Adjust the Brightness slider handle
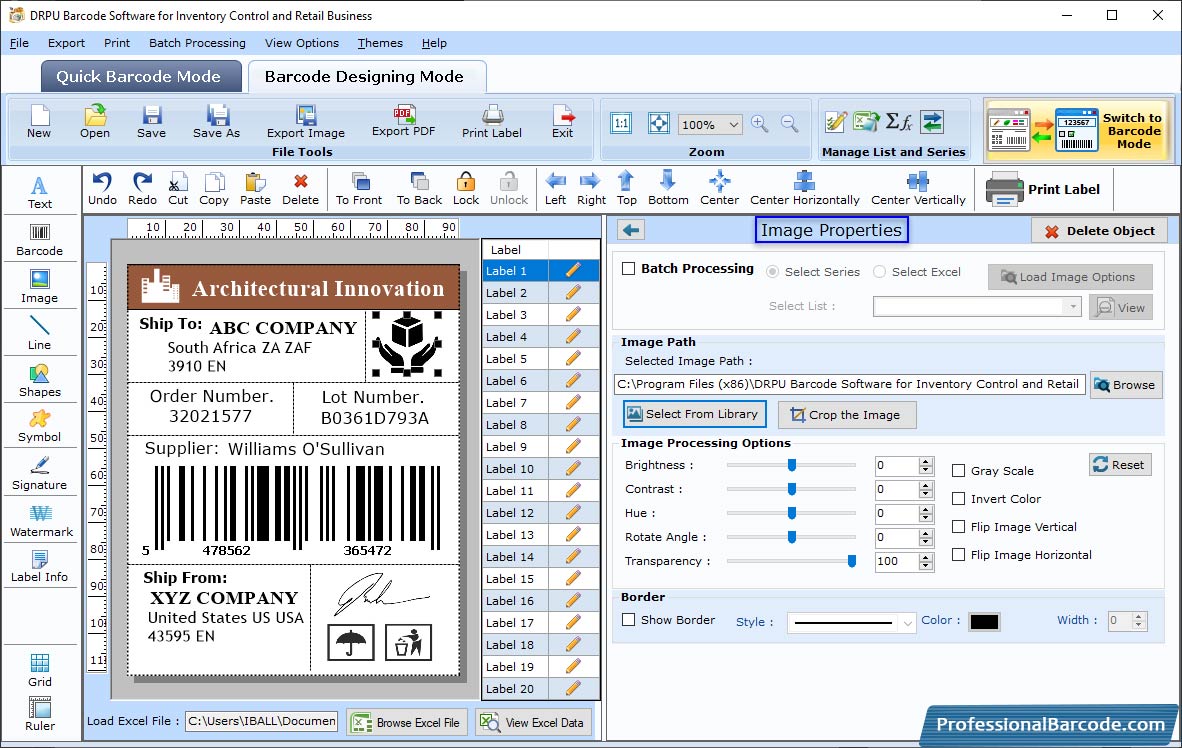 (x=792, y=465)
